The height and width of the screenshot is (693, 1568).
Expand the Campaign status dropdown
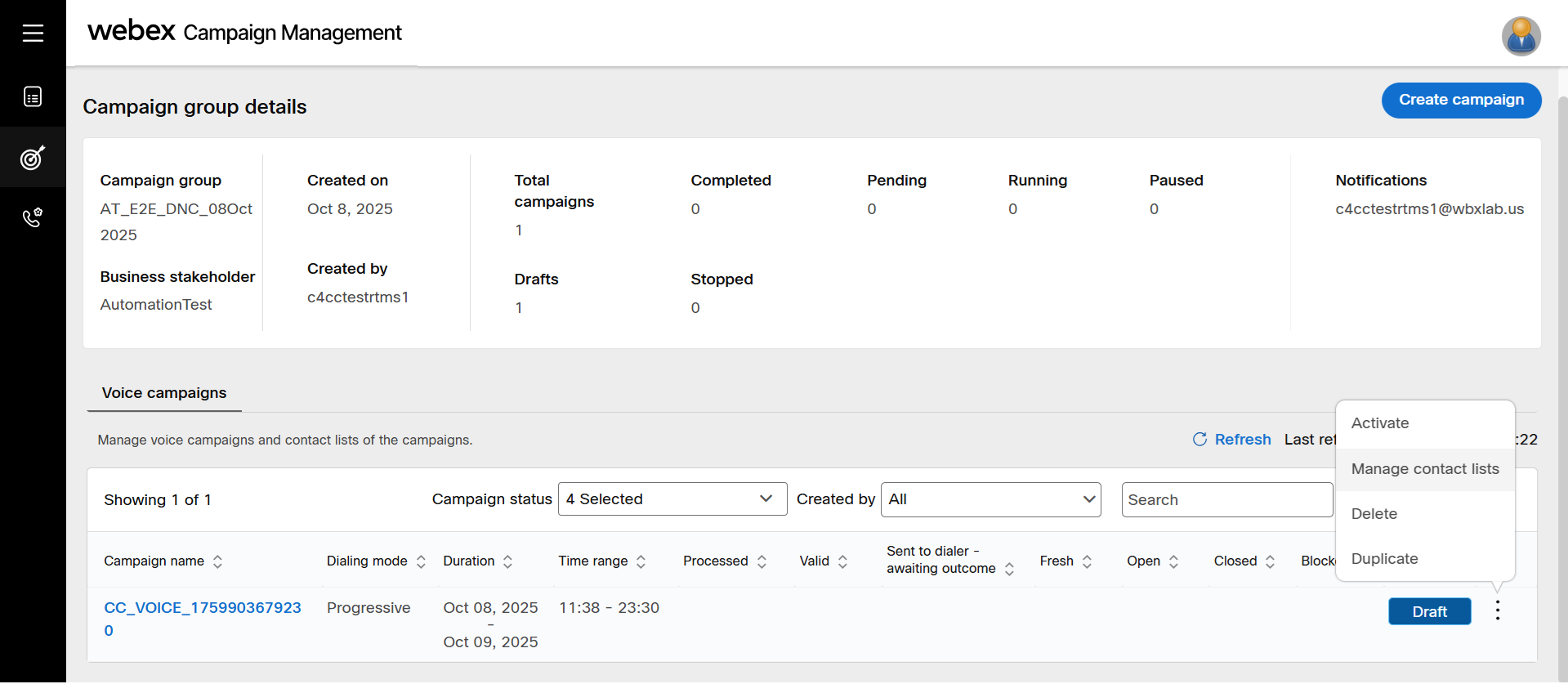coord(672,499)
